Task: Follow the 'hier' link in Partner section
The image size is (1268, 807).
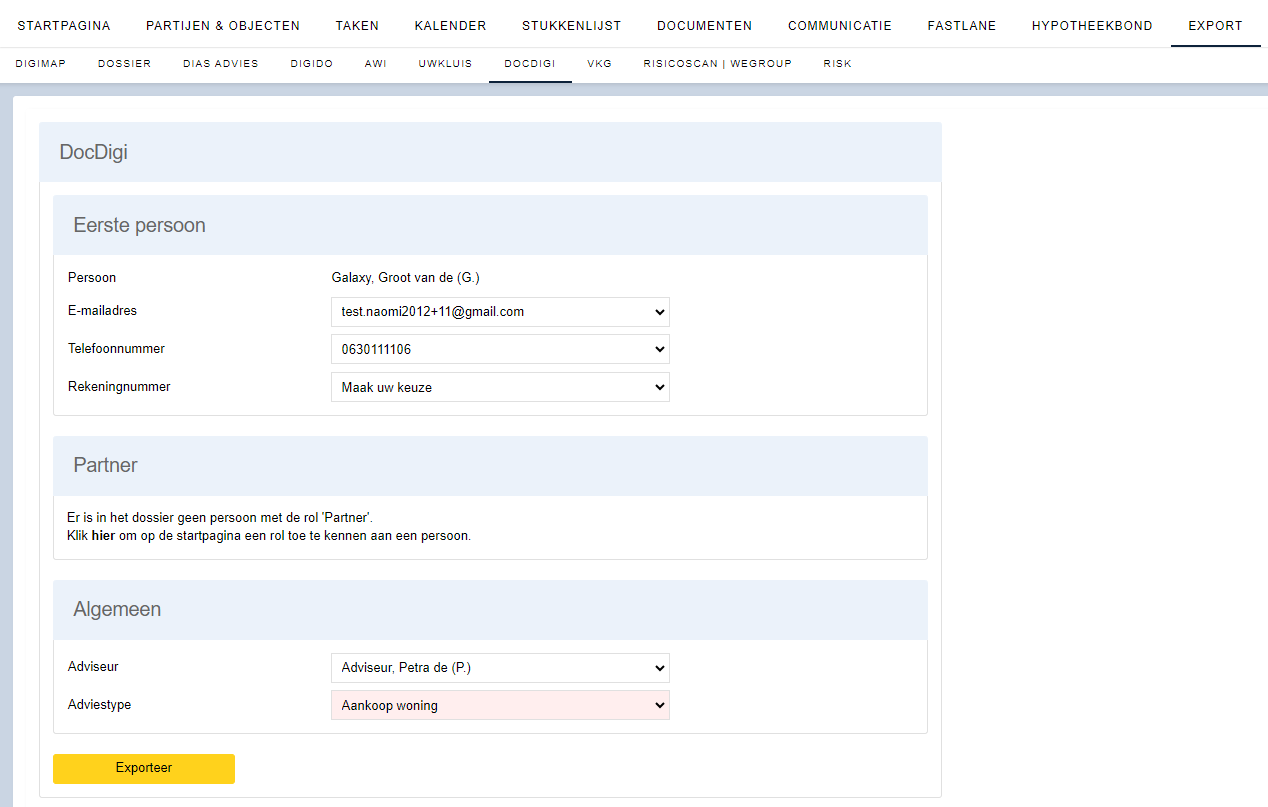Action: pyautogui.click(x=103, y=535)
